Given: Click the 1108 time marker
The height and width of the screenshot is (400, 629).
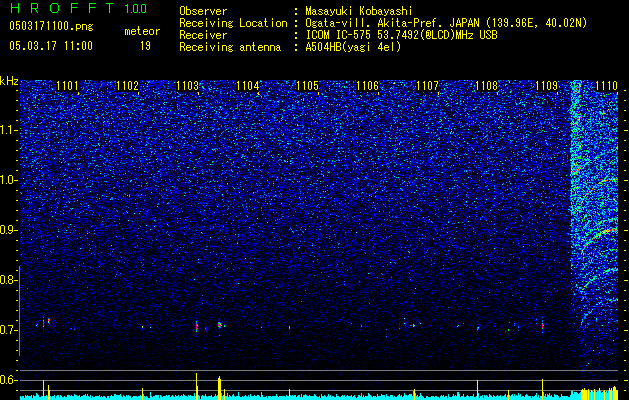Looking at the screenshot, I should (x=487, y=86).
